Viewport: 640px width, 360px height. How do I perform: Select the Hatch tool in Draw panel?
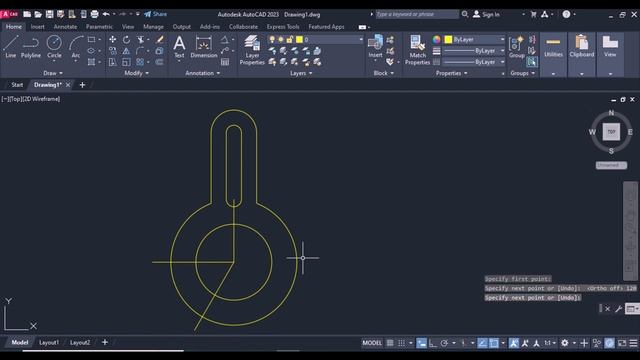tap(91, 62)
